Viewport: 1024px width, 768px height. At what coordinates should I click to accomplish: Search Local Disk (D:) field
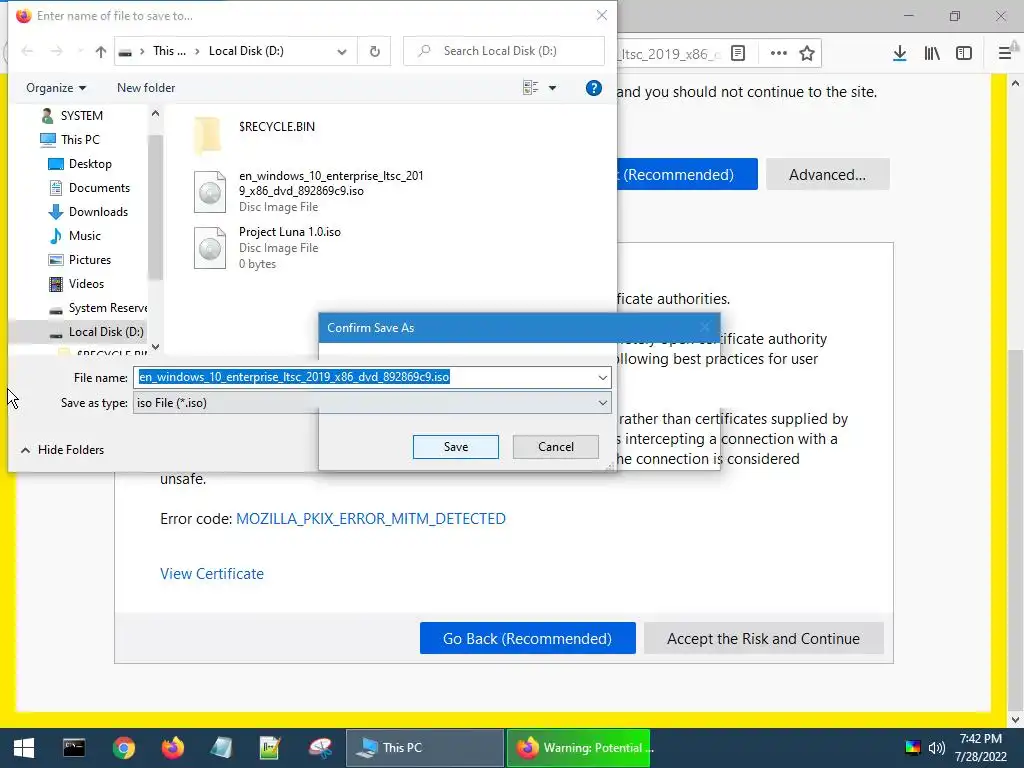[x=504, y=51]
